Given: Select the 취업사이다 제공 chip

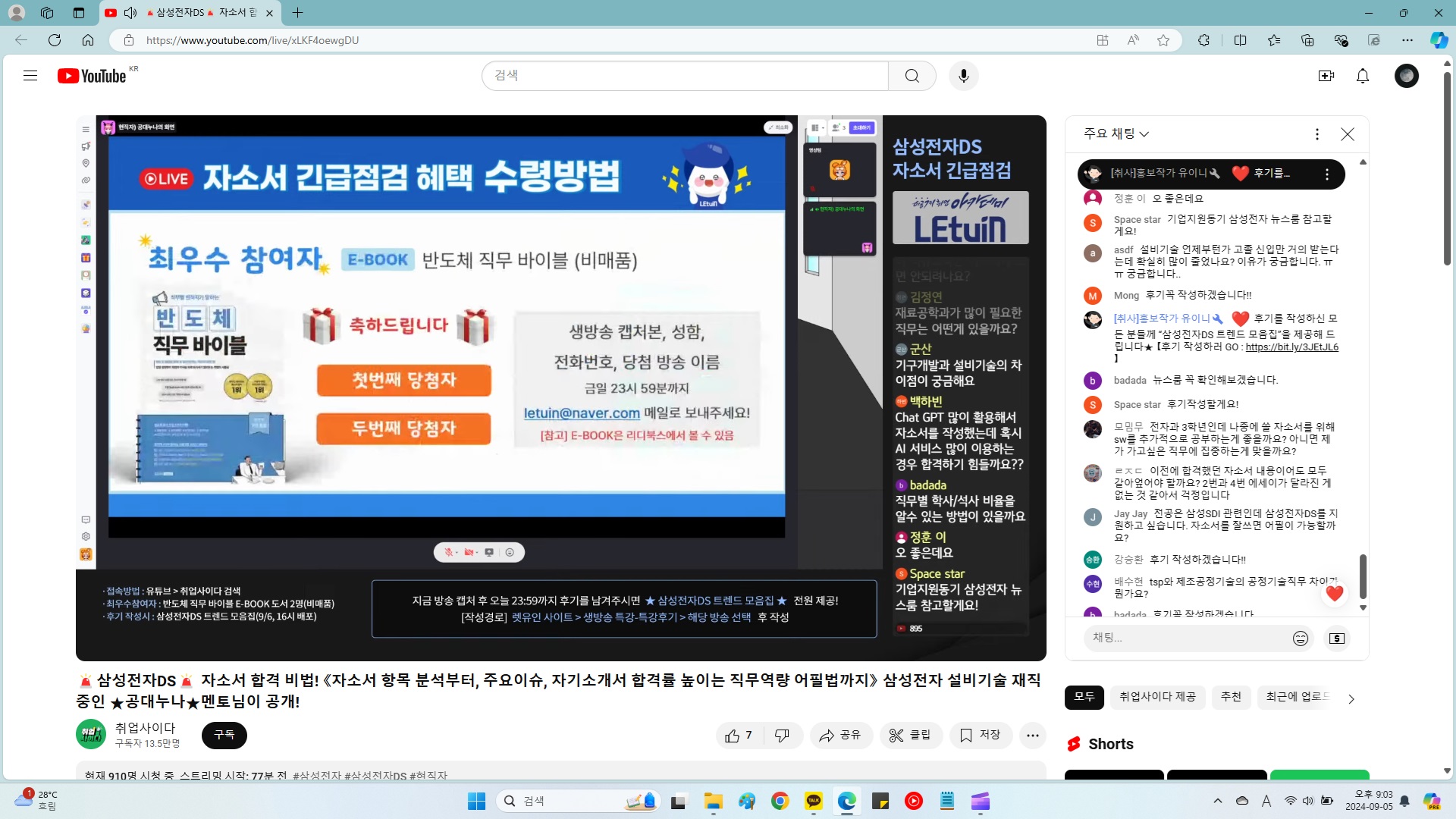Looking at the screenshot, I should (1157, 697).
